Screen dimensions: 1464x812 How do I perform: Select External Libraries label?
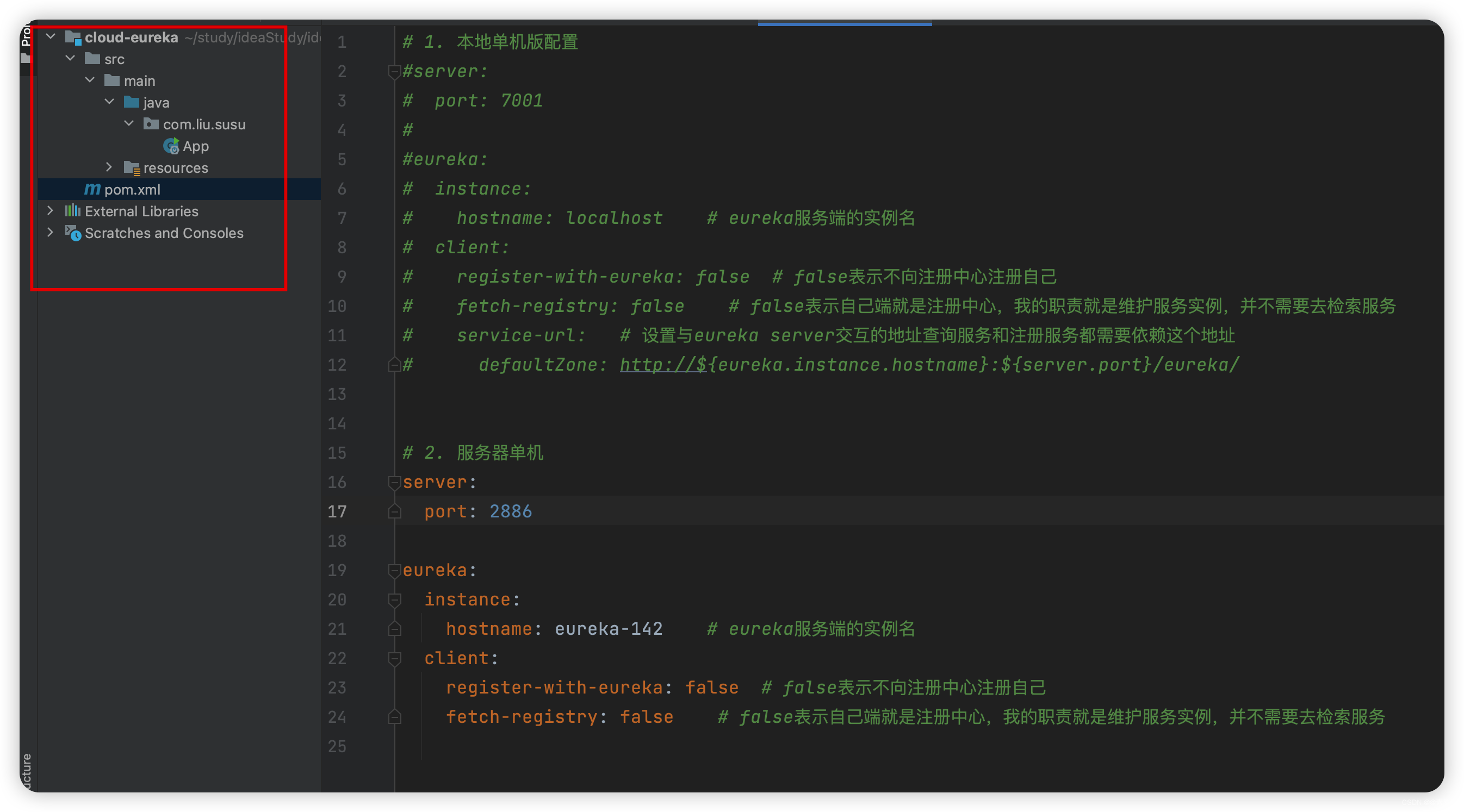pos(141,211)
